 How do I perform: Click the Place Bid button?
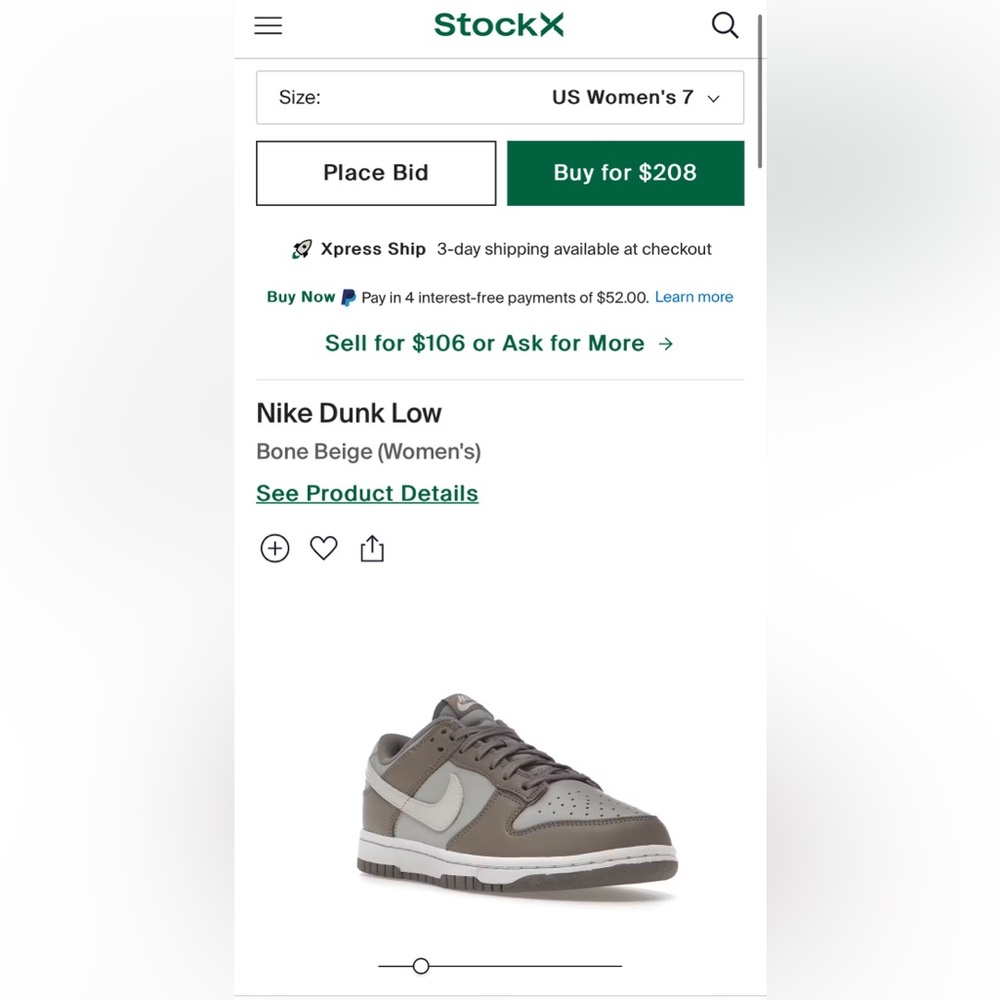(376, 173)
